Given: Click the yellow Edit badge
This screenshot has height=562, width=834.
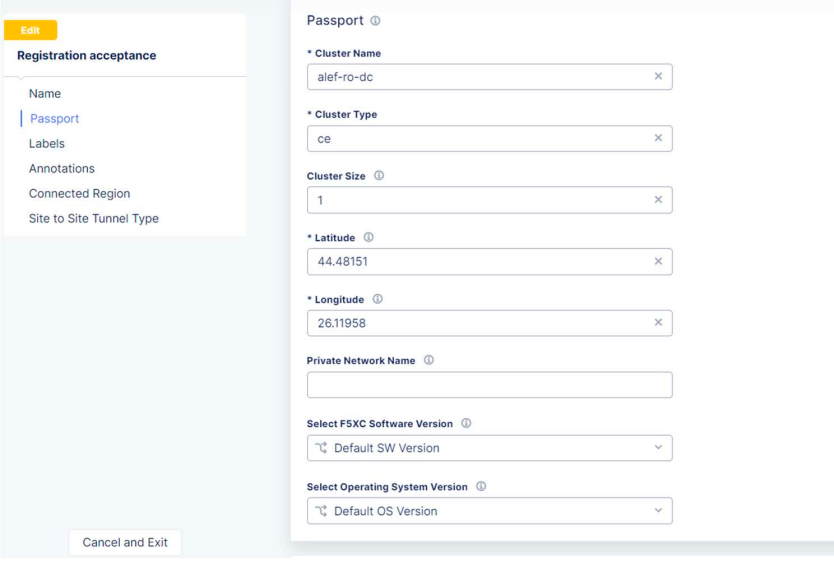Looking at the screenshot, I should [x=30, y=30].
